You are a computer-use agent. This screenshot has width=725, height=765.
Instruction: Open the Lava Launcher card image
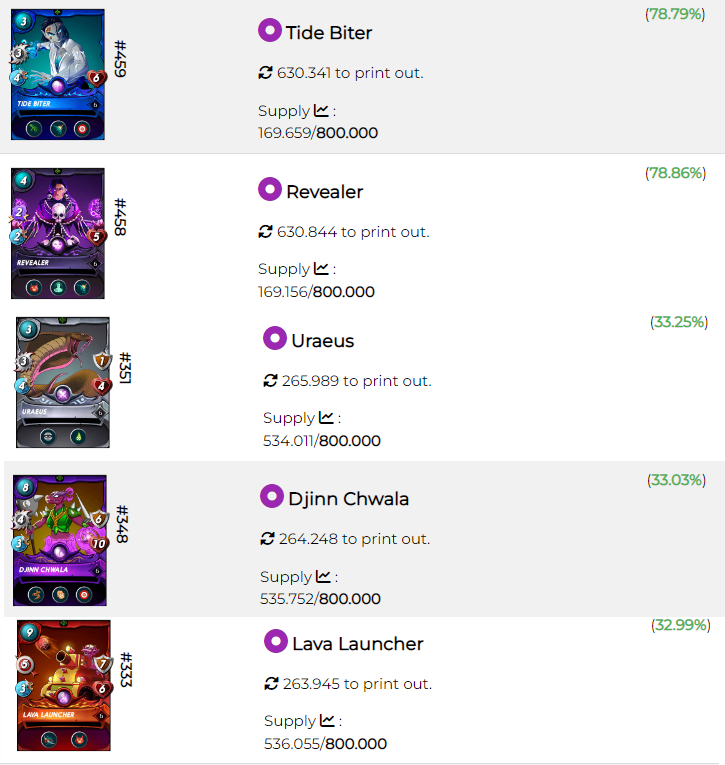pos(63,685)
